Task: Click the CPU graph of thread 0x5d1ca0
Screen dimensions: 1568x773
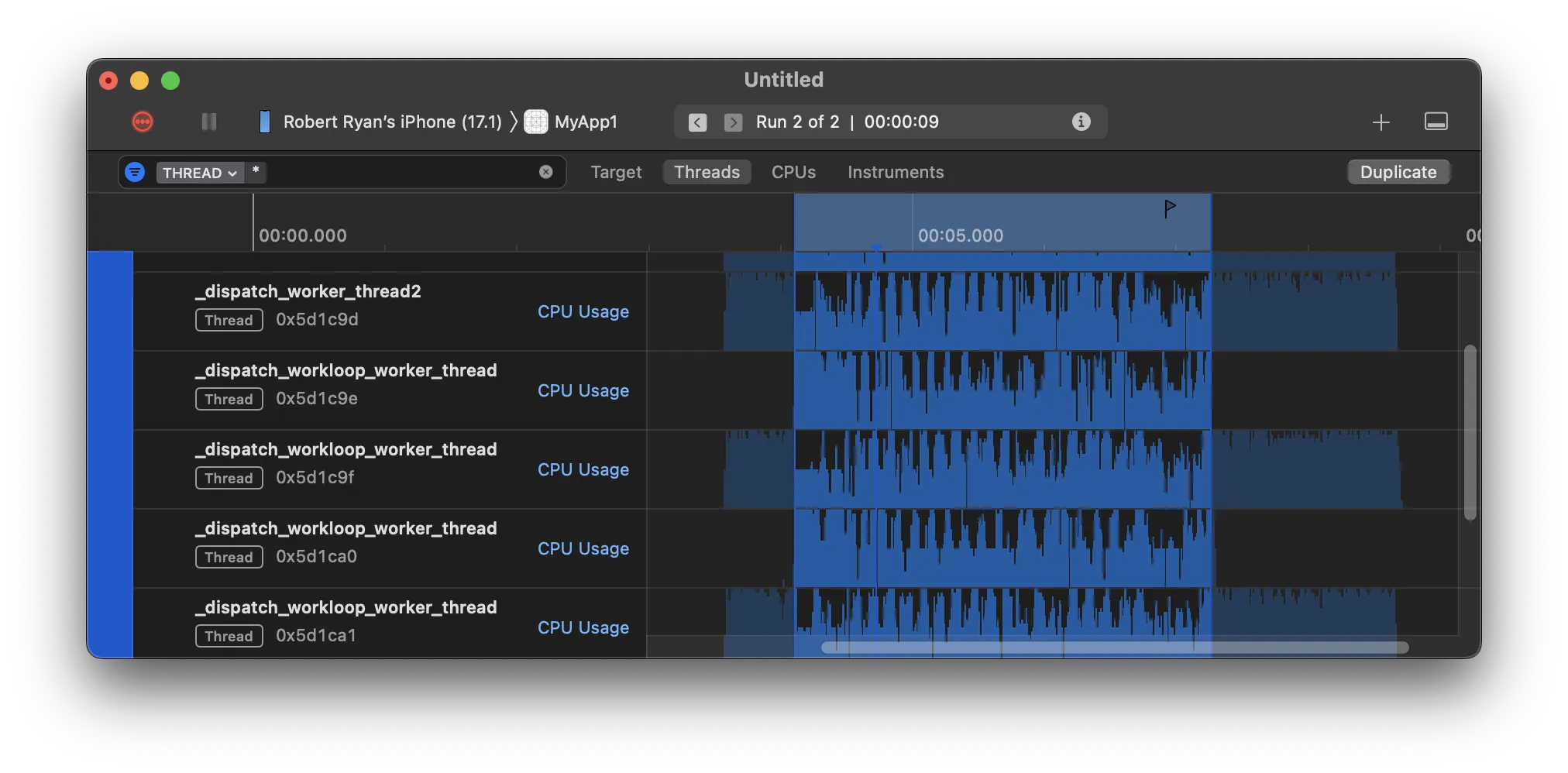Action: pyautogui.click(x=1002, y=548)
